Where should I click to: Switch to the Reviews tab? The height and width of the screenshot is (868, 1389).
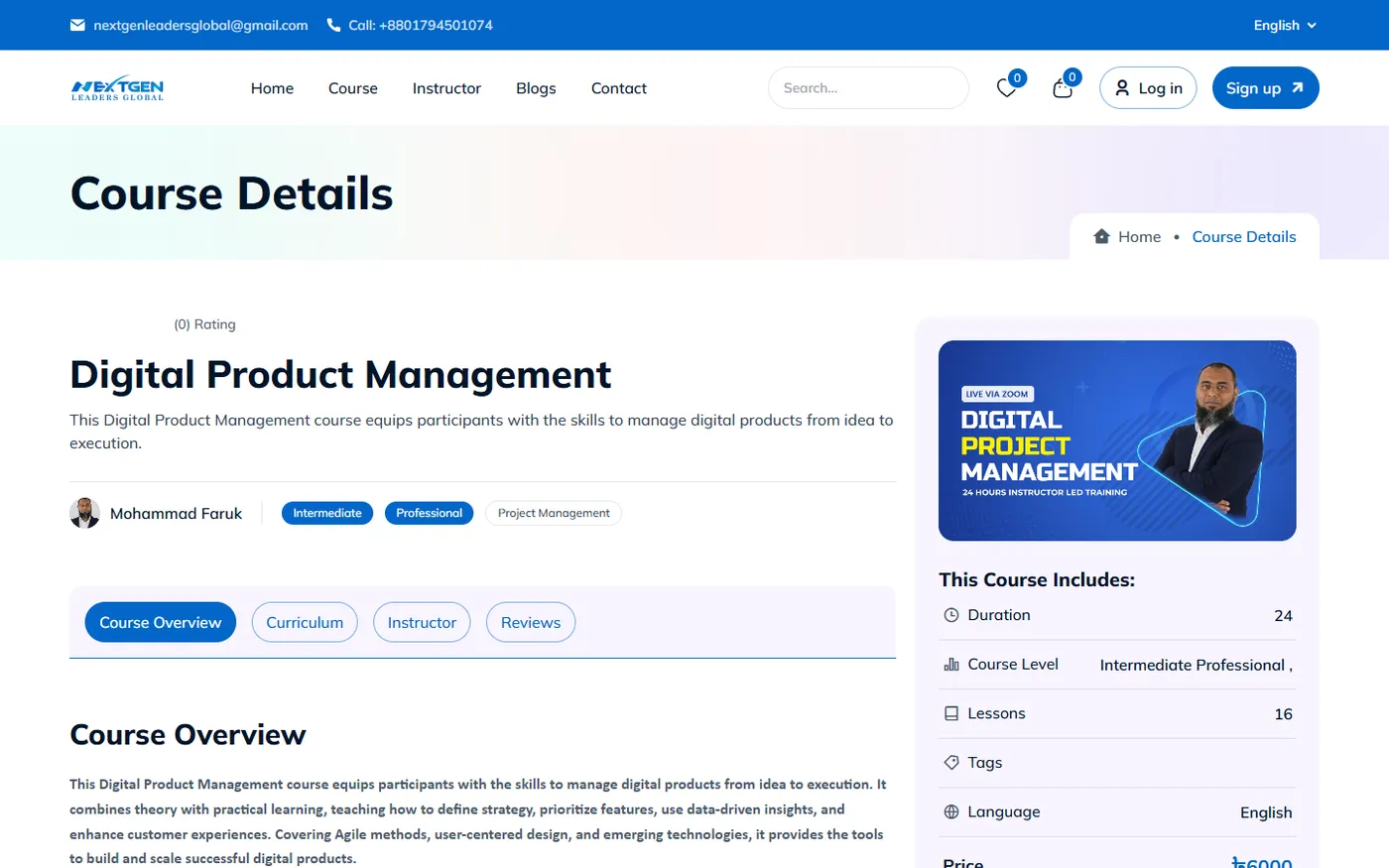tap(531, 622)
